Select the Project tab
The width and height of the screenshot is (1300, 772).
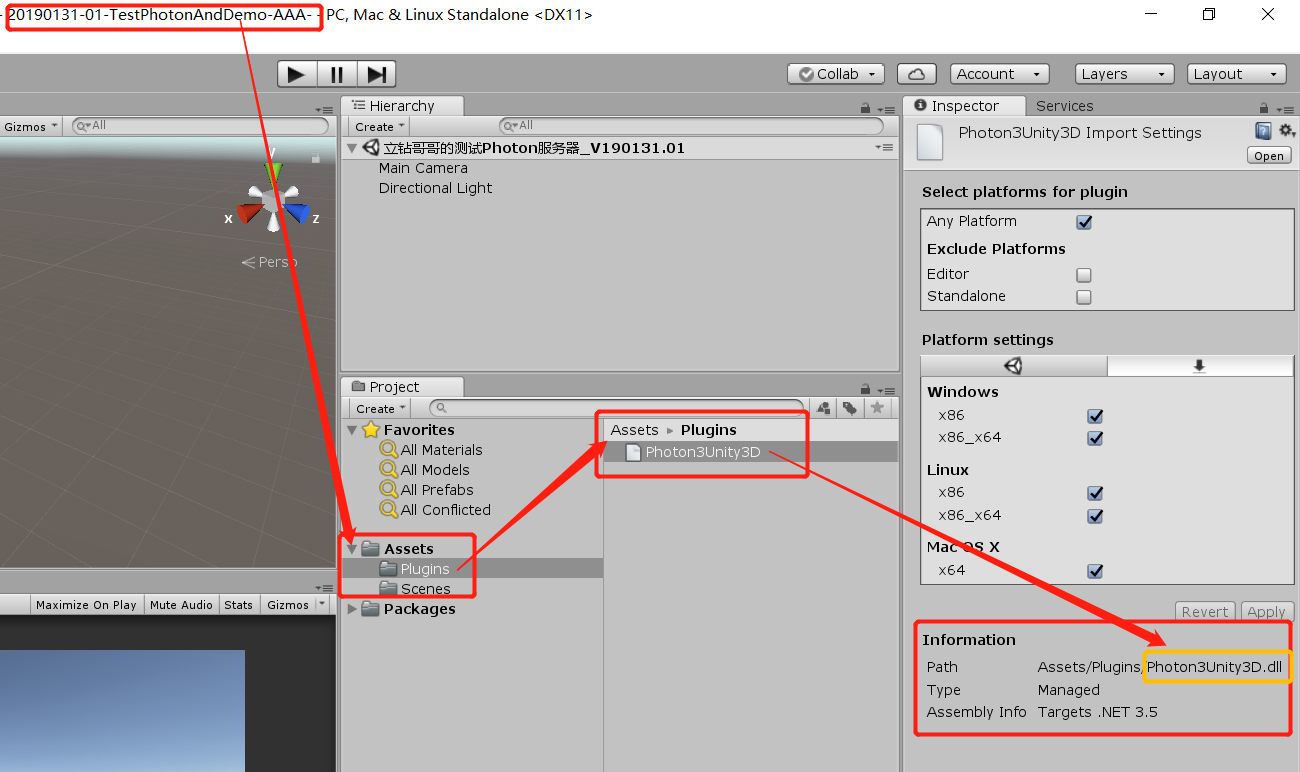coord(402,387)
